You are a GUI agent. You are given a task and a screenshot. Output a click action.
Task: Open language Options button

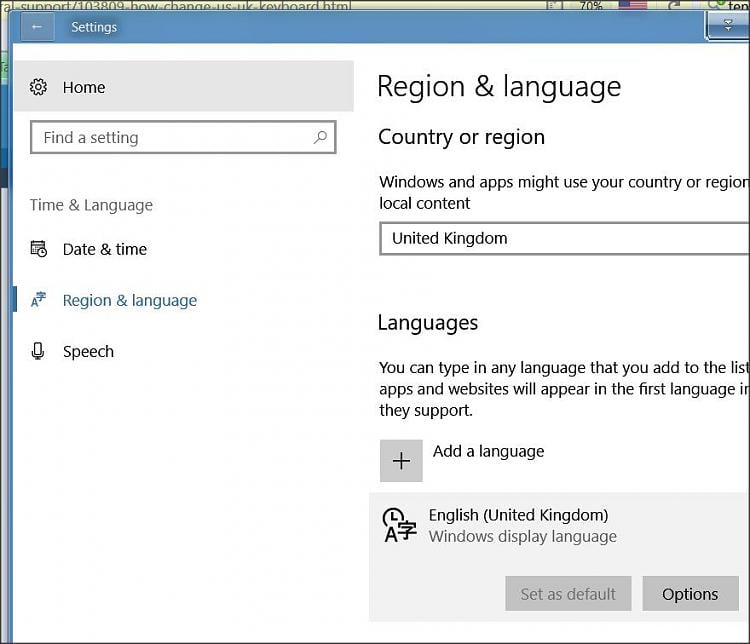point(690,594)
